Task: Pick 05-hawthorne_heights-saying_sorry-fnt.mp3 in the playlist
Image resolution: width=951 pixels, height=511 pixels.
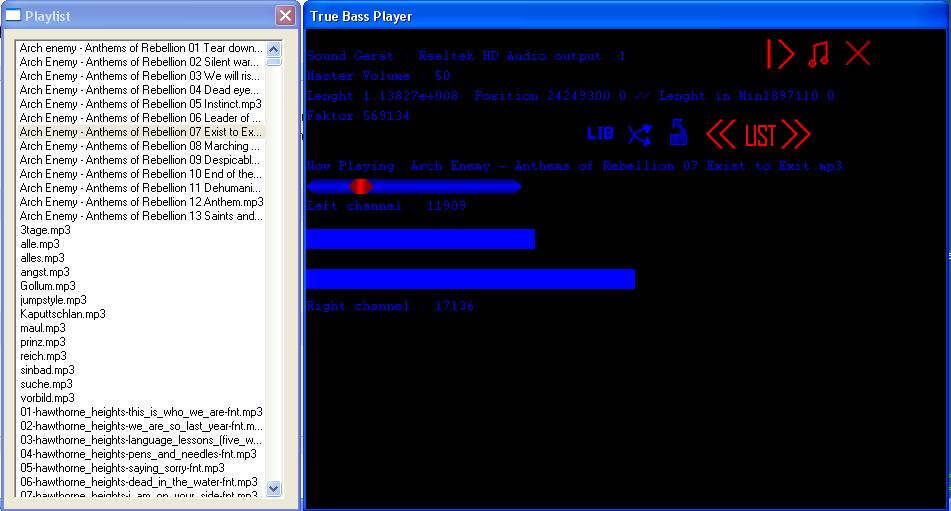Action: tap(123, 468)
